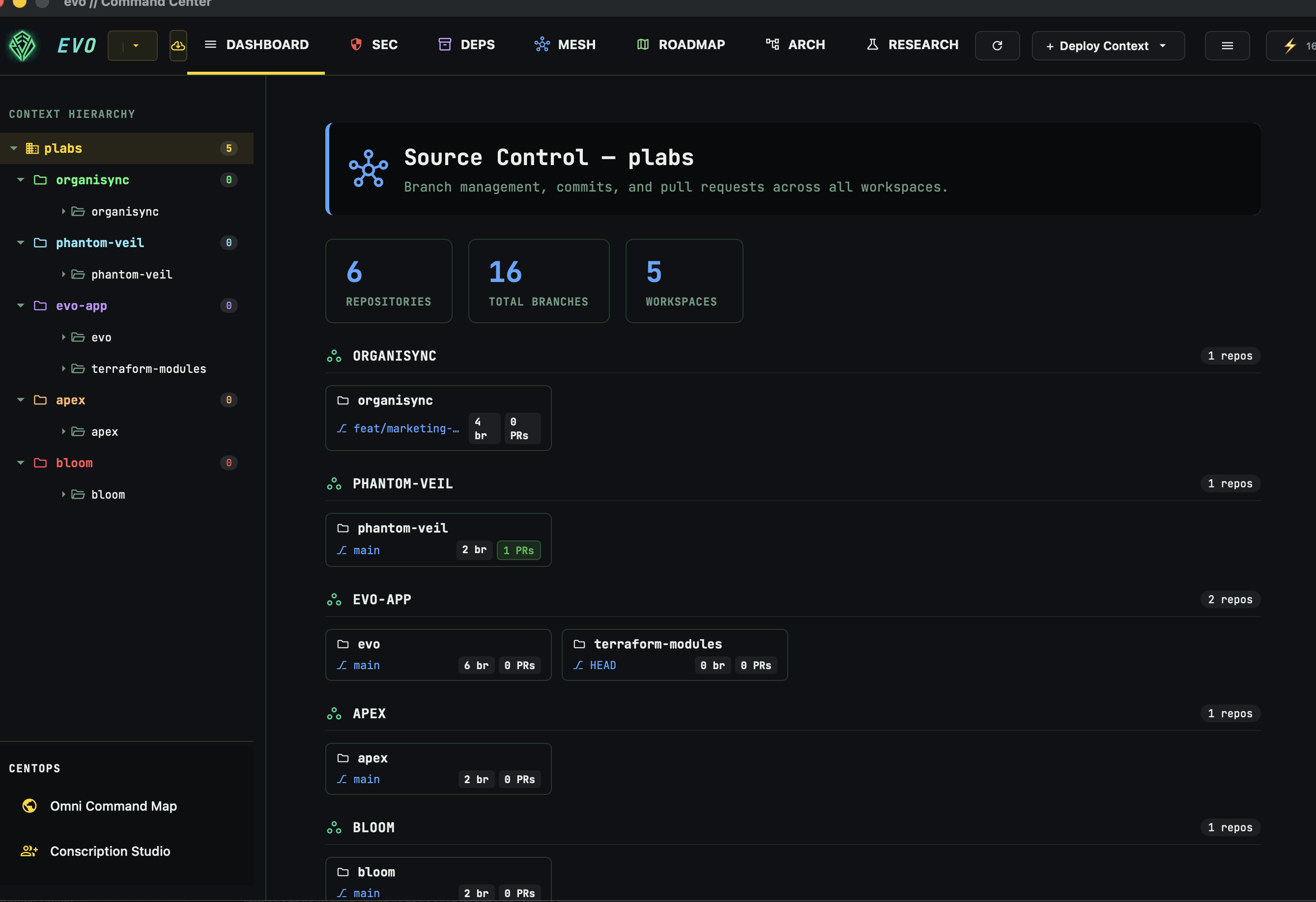The image size is (1316, 902).
Task: Expand the bloom repo row in tree
Action: point(63,494)
